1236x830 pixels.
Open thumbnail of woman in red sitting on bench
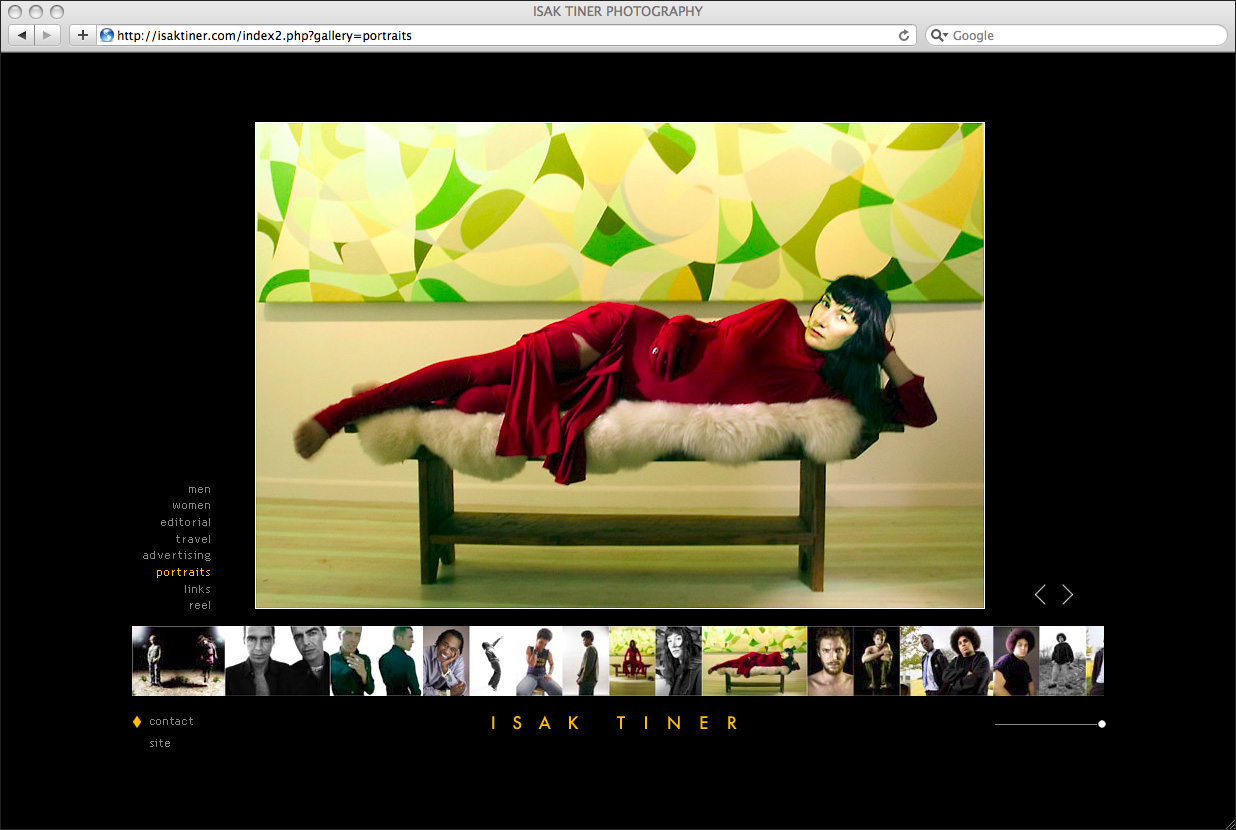click(632, 661)
